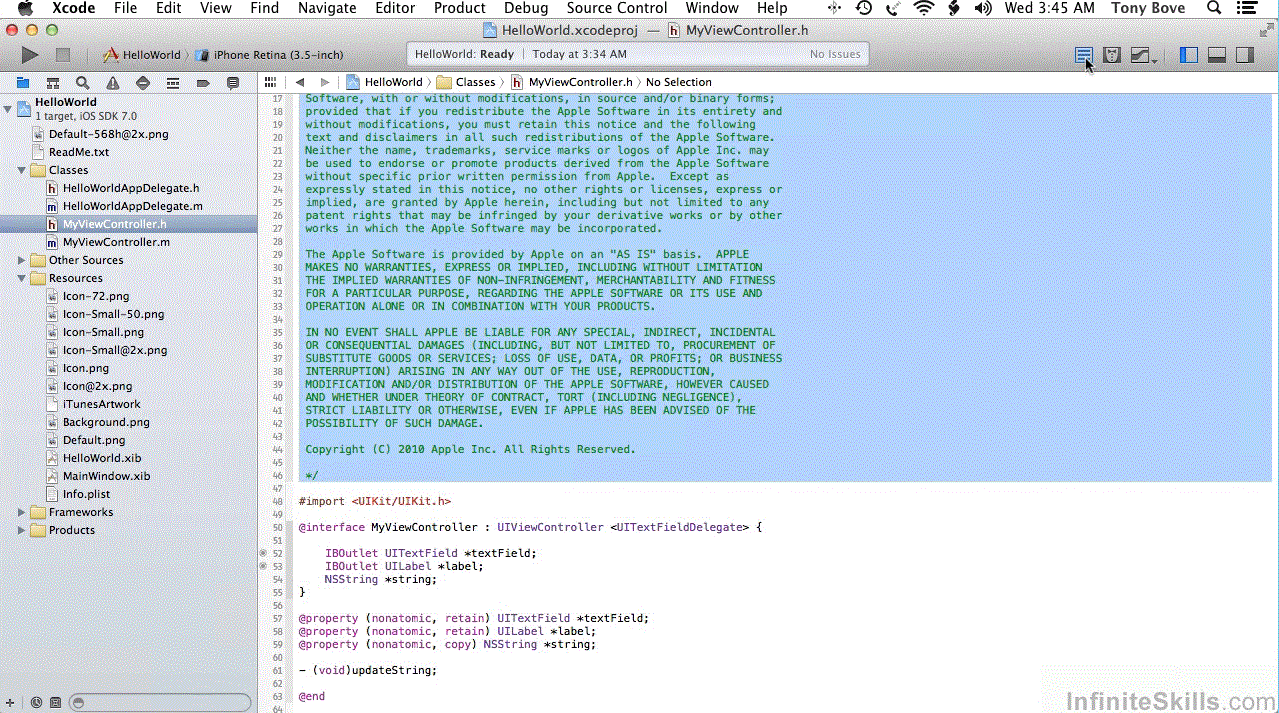Open the Issue navigator warning icon
The width and height of the screenshot is (1279, 713).
113,83
